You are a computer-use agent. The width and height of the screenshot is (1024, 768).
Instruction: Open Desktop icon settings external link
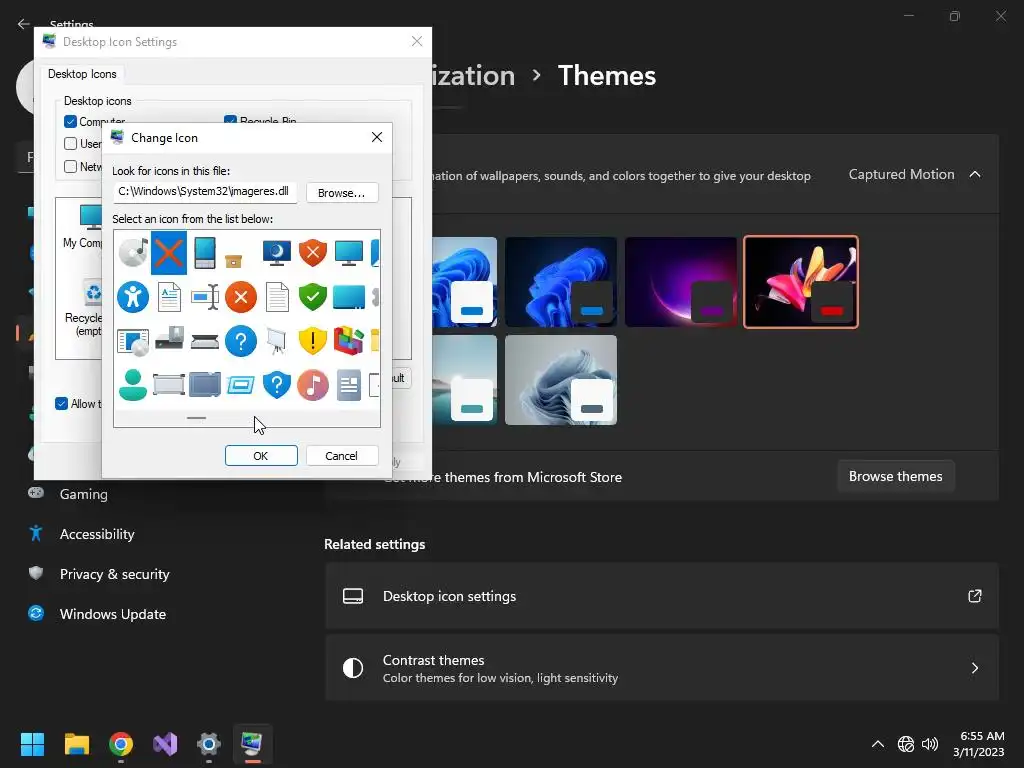(974, 596)
